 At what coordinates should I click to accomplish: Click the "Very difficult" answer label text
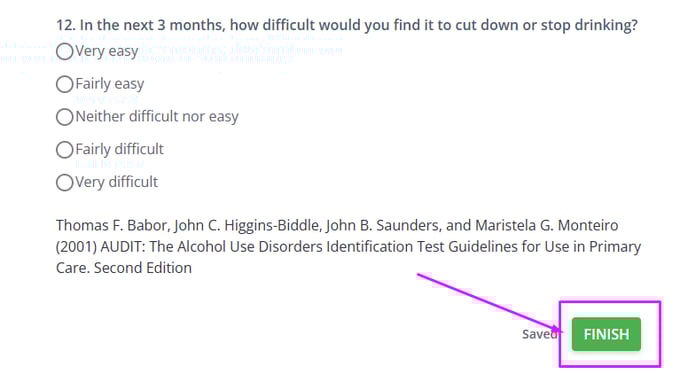click(x=116, y=182)
